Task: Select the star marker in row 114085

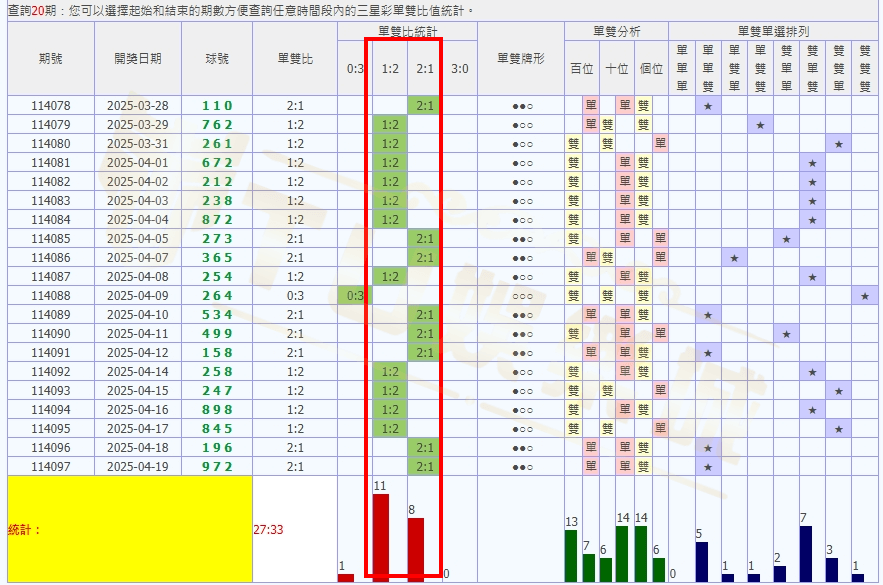Action: [x=786, y=239]
